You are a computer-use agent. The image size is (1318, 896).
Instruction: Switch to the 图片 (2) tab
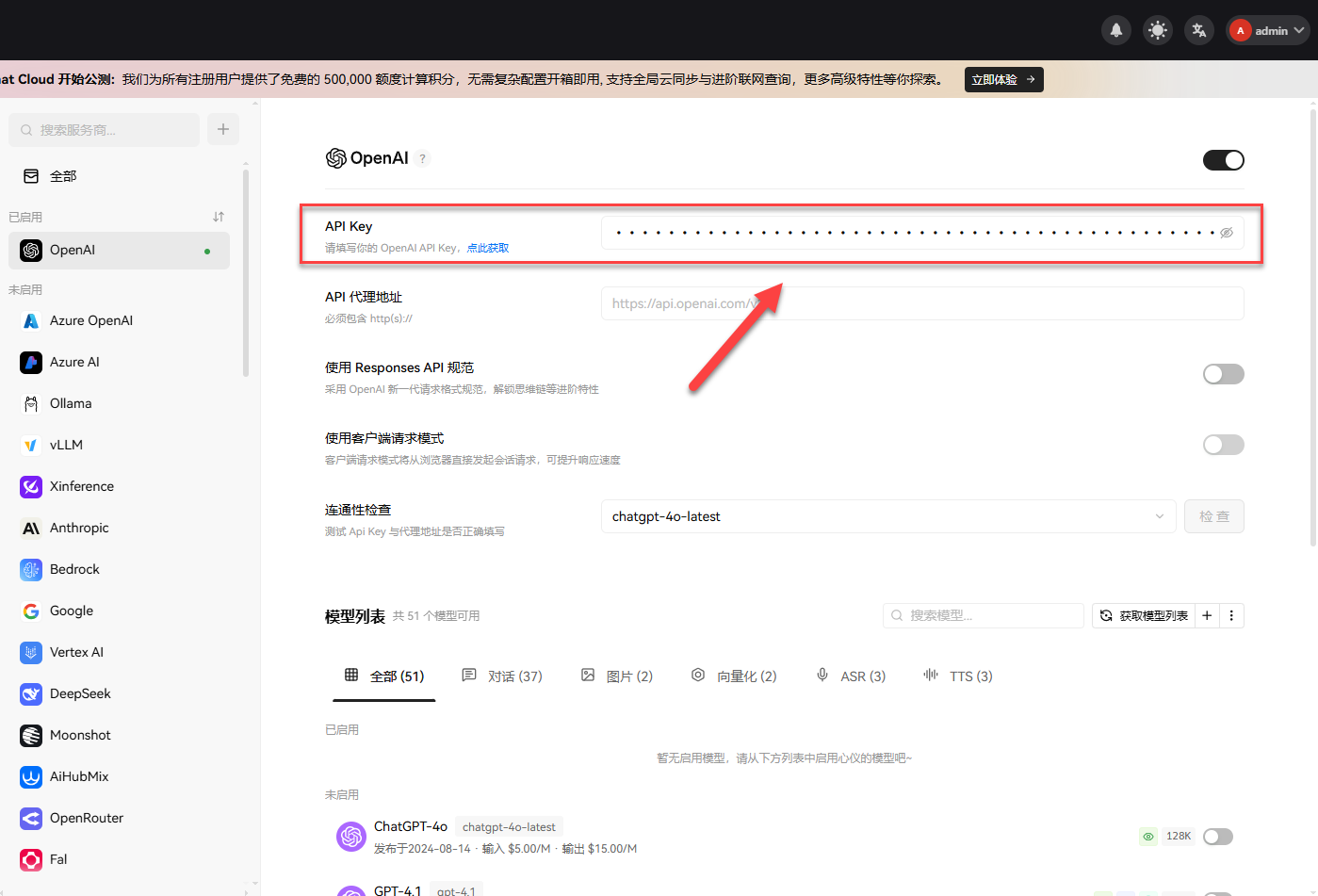(x=617, y=676)
